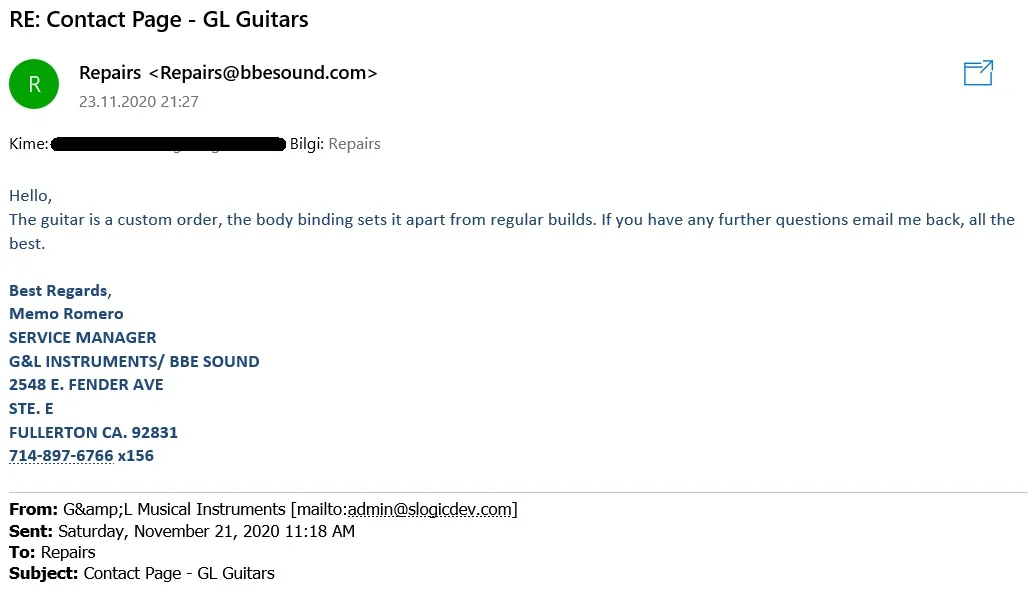Open the email in a new window

point(978,73)
